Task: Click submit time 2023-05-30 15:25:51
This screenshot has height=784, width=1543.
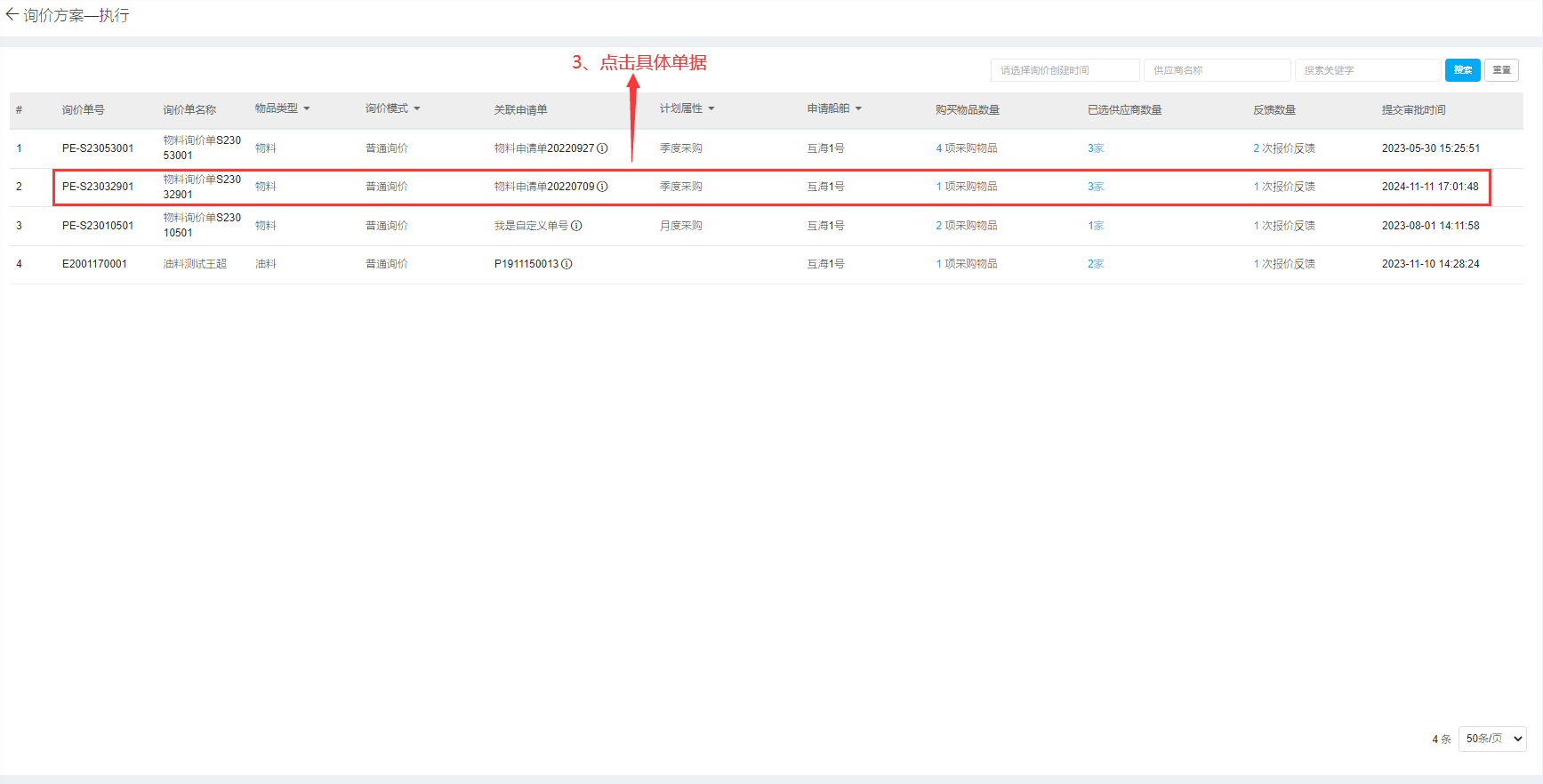Action: point(1430,148)
